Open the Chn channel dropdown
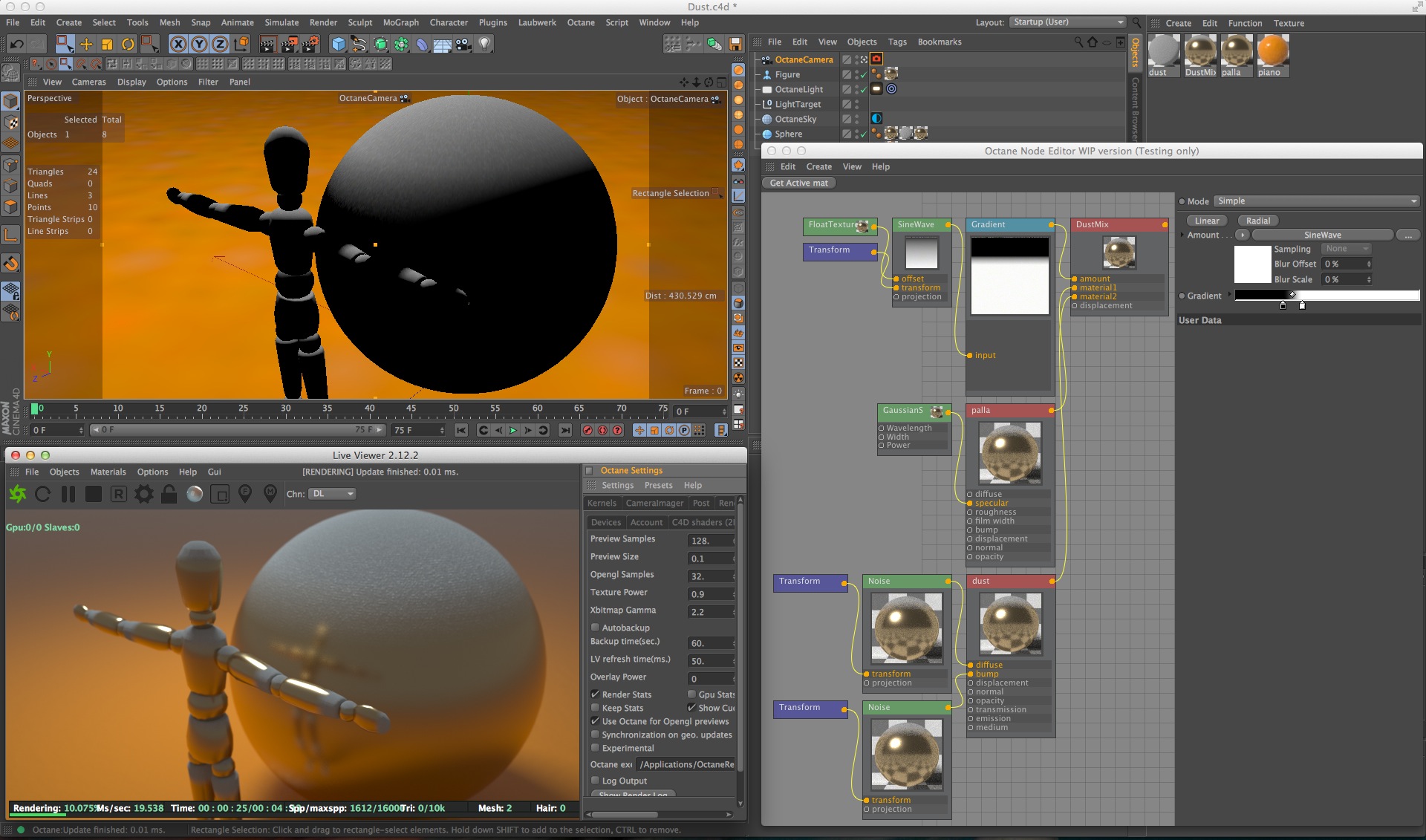The height and width of the screenshot is (840, 1426). point(332,494)
